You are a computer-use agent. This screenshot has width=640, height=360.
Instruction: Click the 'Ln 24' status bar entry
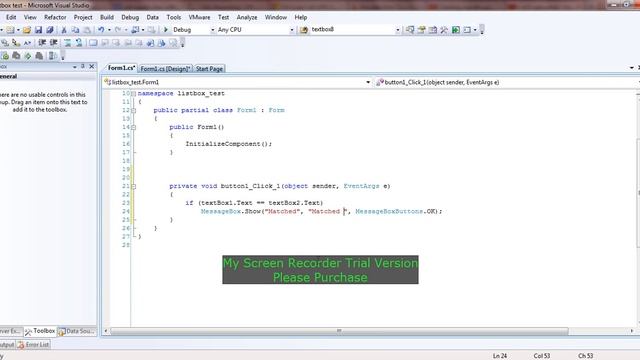(500, 356)
